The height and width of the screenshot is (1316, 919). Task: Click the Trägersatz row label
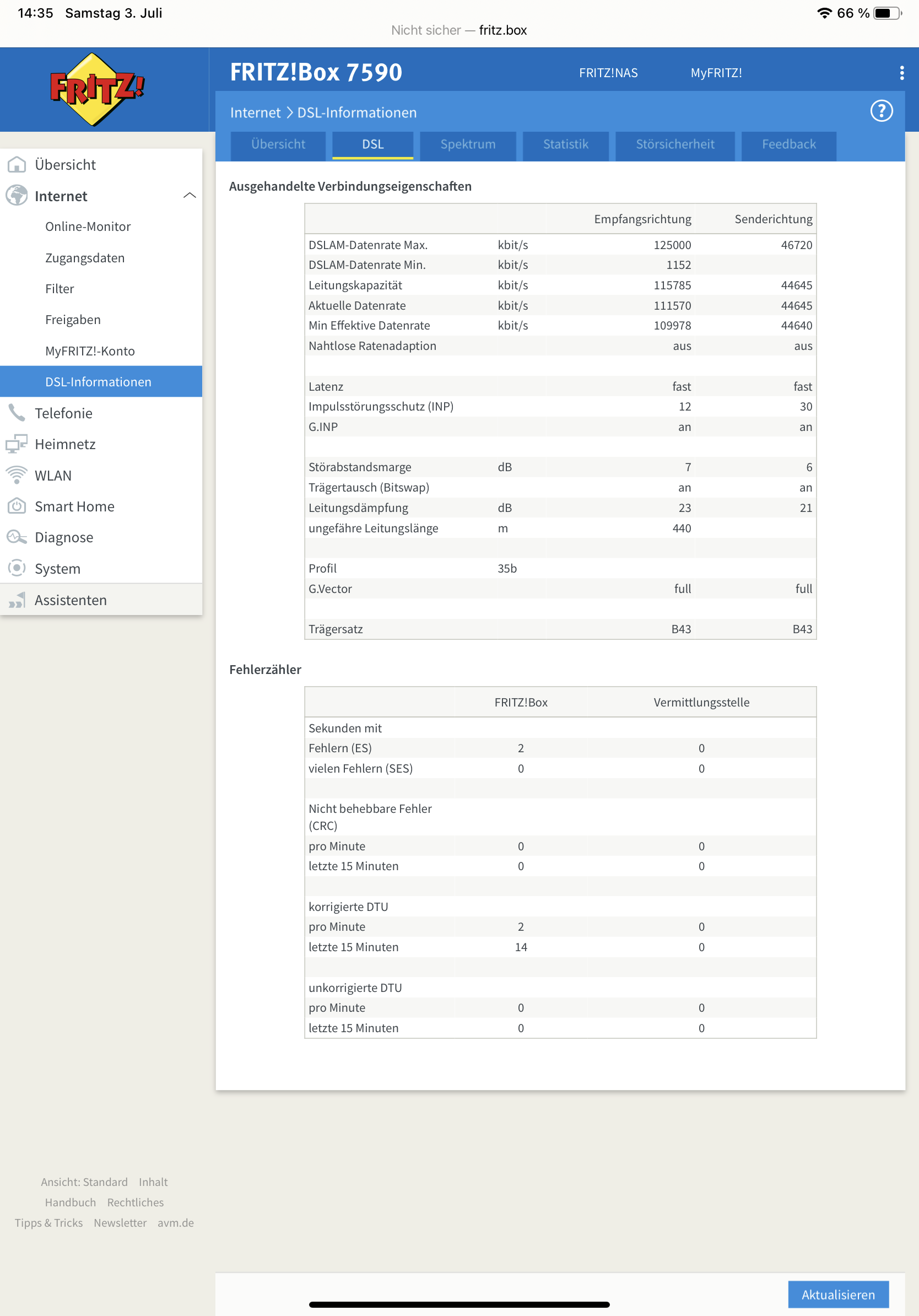tap(336, 629)
